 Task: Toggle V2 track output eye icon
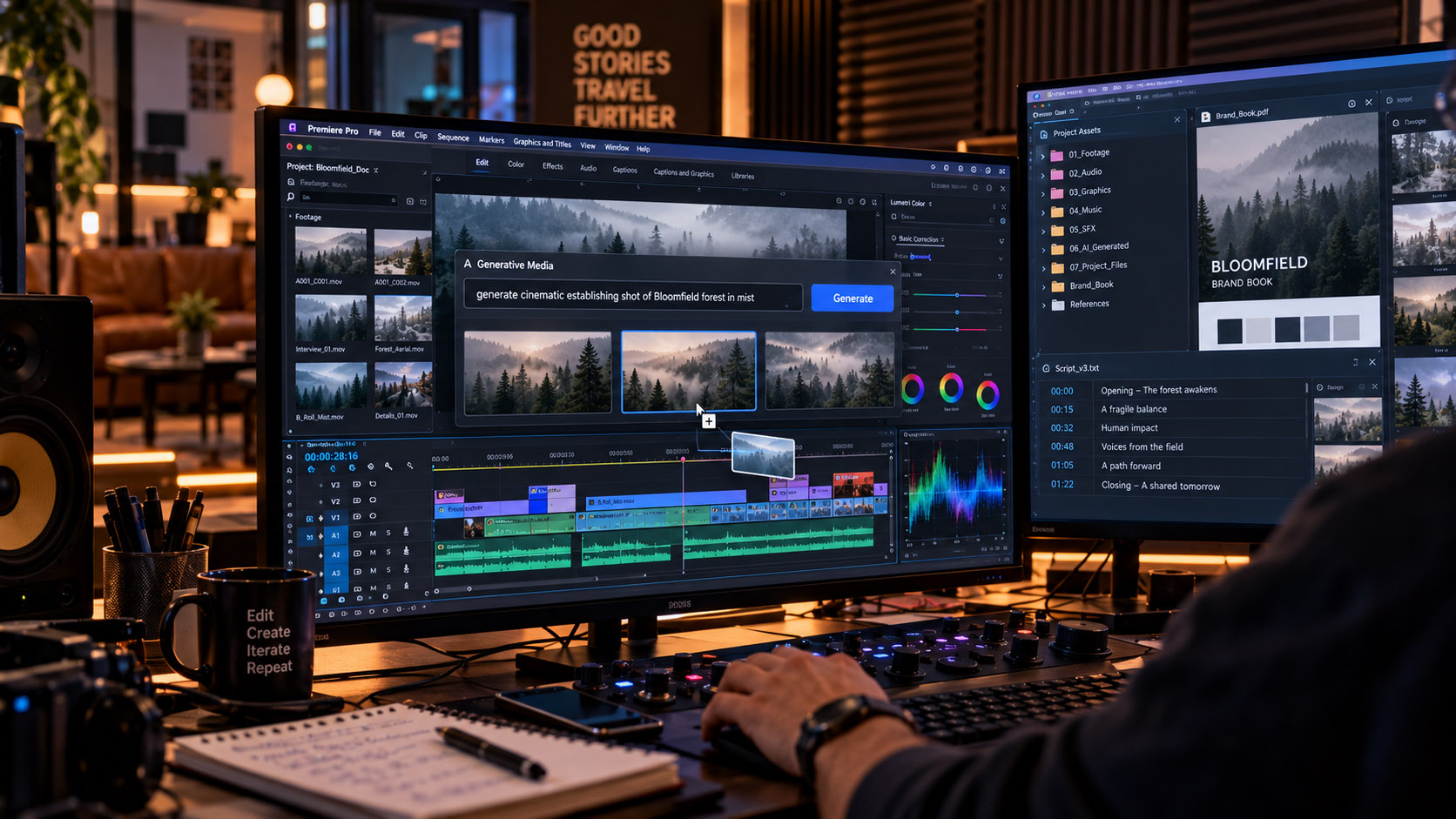pos(373,500)
